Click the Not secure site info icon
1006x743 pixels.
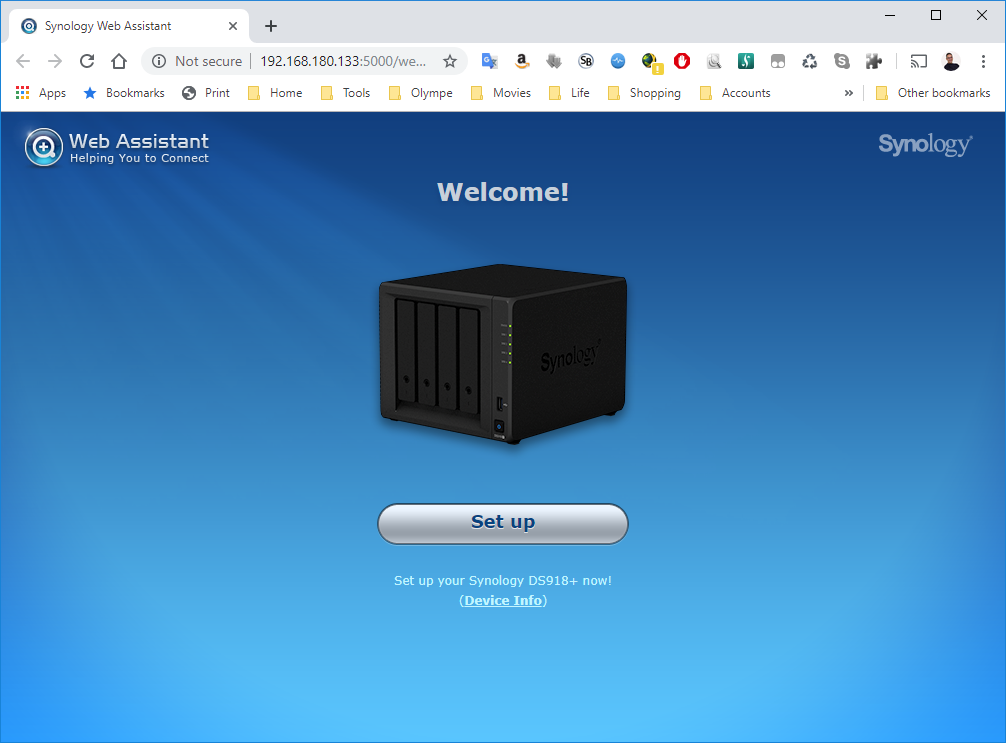click(158, 61)
